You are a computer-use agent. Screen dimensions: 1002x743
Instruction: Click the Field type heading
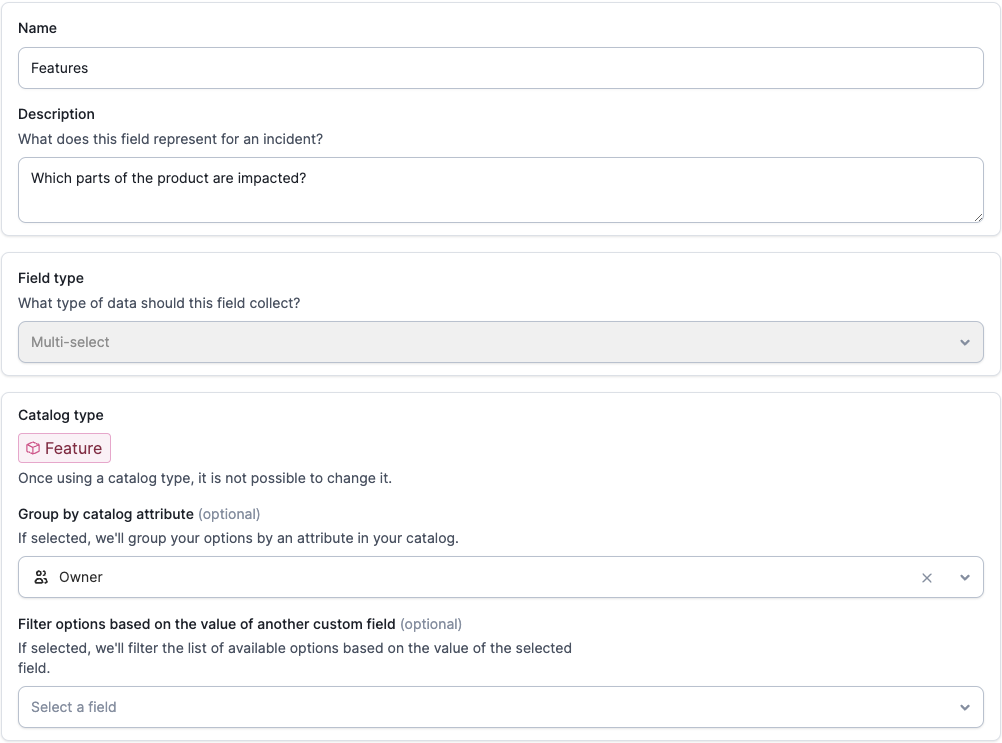[51, 278]
